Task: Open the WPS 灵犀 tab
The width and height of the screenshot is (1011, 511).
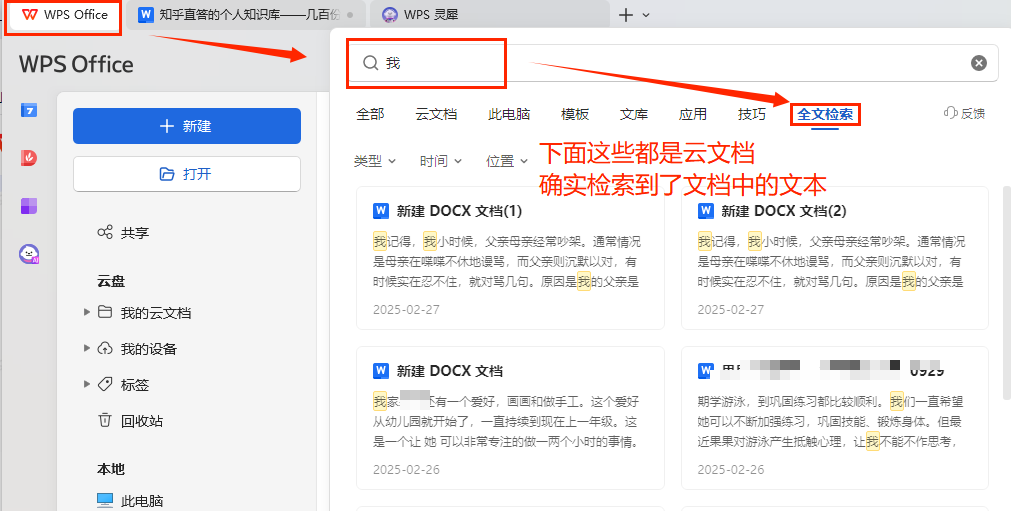Action: [x=489, y=15]
